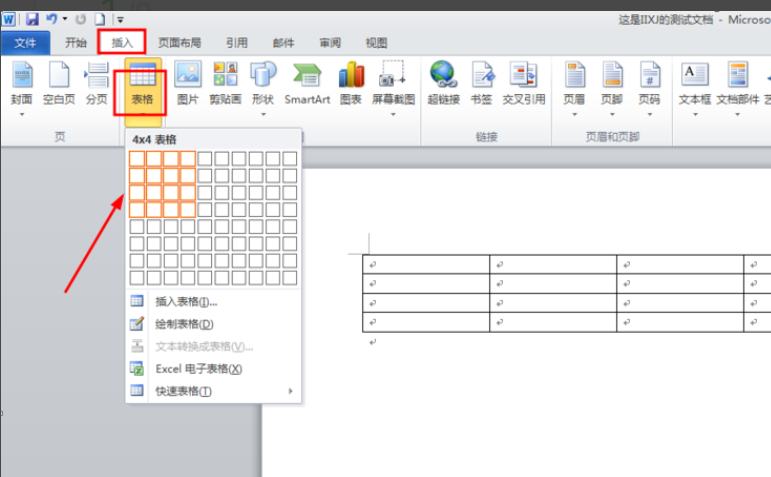Choose Draw Table (绘制表格) menu item
Screen dimensions: 771x477
(x=213, y=324)
